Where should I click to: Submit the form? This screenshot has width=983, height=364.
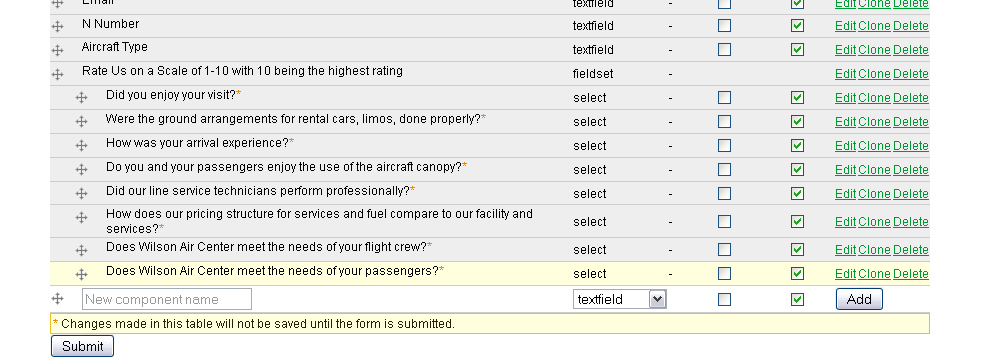82,346
